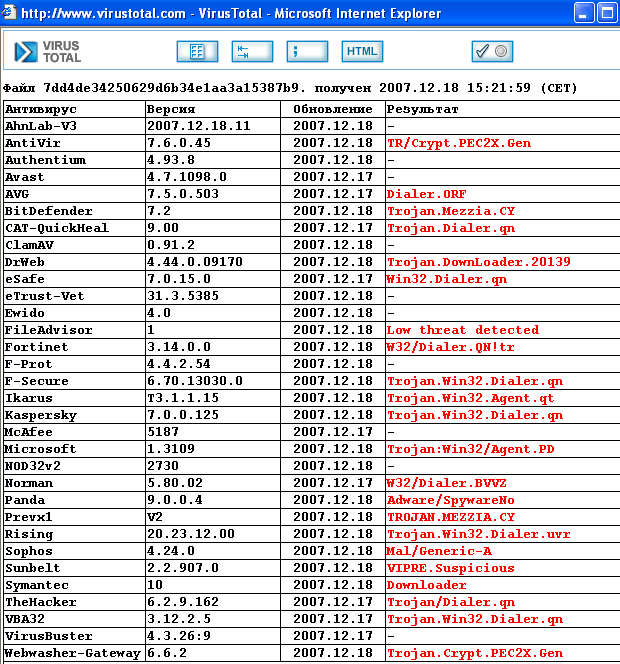Click the Internet Explorer page icon in the title bar
The height and width of the screenshot is (664, 620).
point(9,13)
